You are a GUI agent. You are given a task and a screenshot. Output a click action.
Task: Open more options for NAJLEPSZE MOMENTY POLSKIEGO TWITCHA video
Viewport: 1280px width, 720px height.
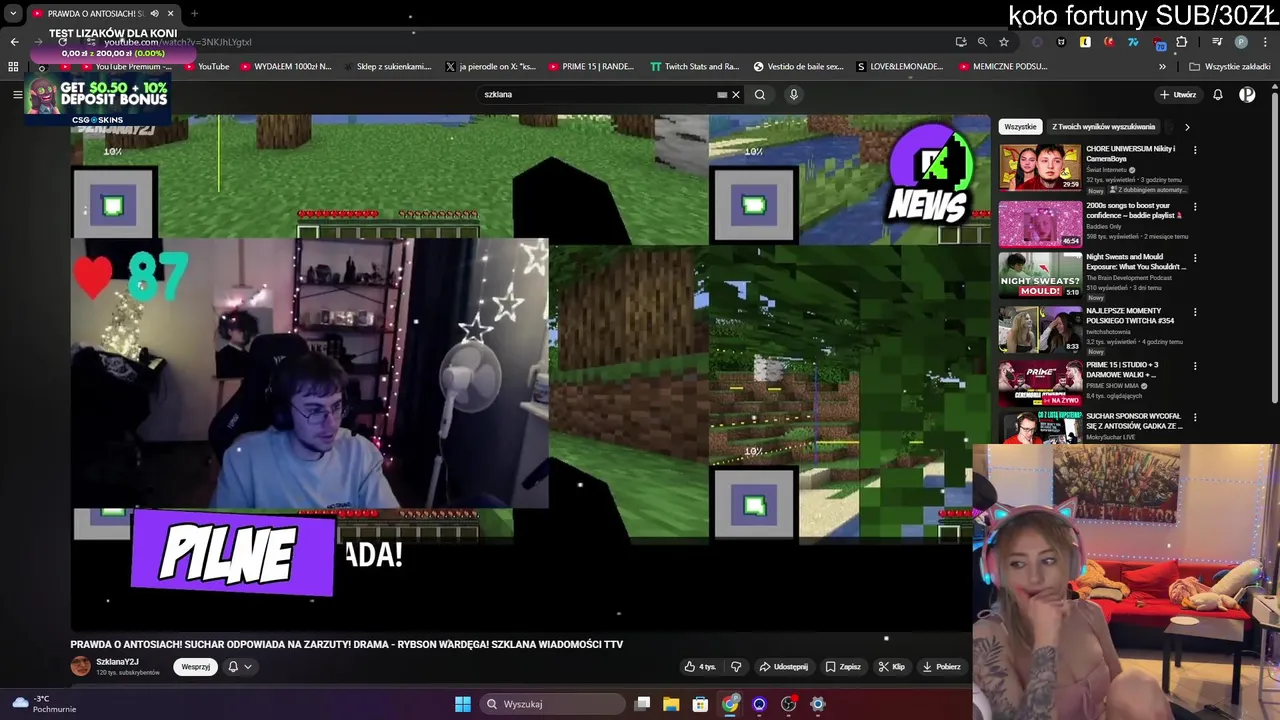click(x=1195, y=312)
